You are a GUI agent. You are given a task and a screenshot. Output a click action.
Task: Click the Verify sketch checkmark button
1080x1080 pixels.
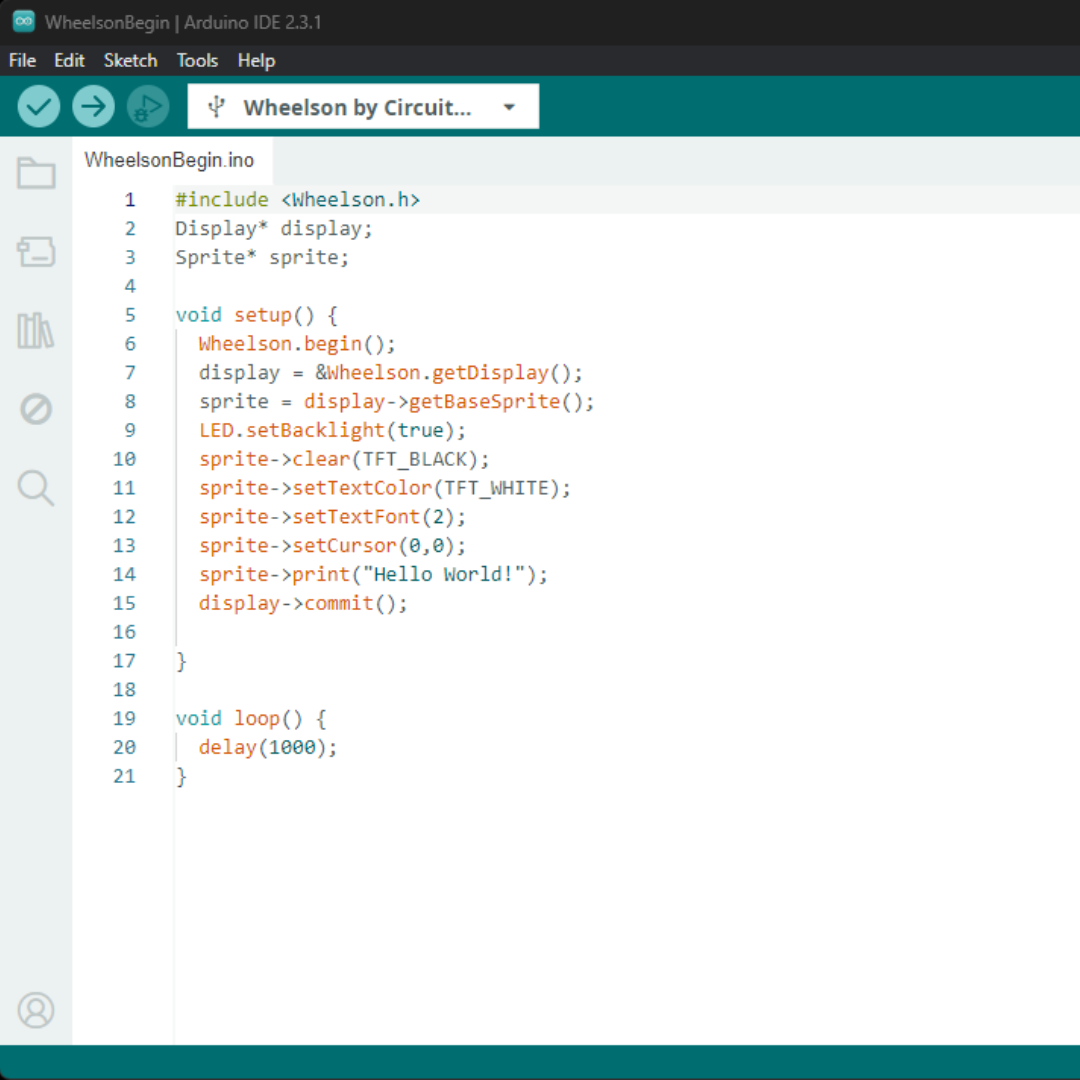point(39,106)
